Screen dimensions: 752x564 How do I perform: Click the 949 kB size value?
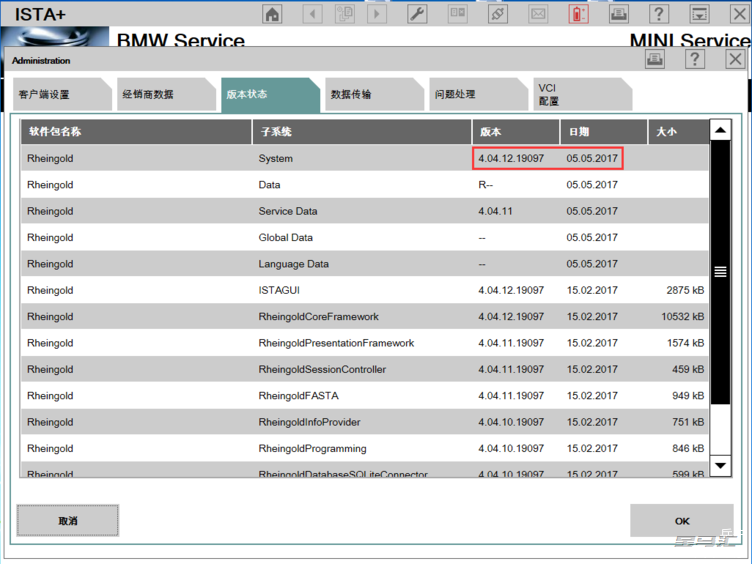pos(688,396)
